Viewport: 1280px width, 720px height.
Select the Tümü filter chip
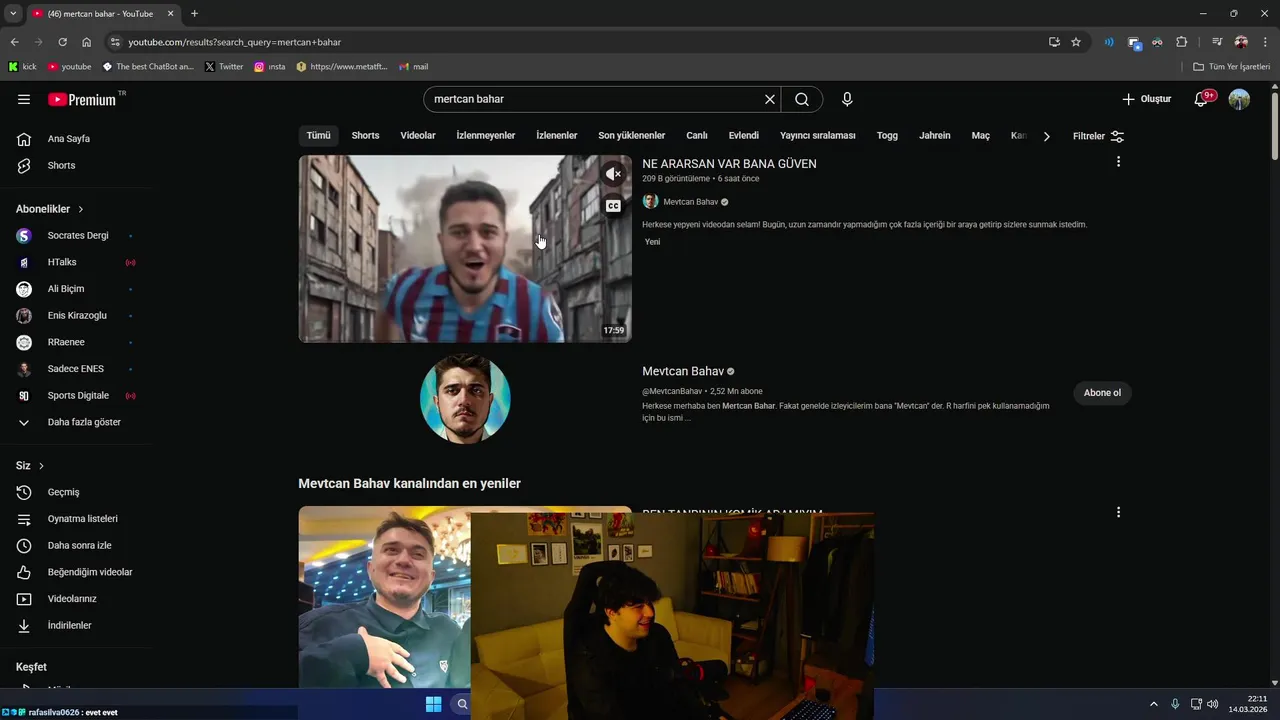tap(318, 136)
